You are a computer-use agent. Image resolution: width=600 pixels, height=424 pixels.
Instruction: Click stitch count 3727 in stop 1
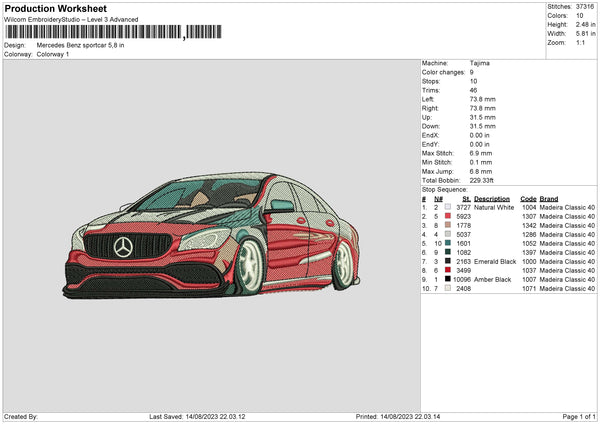coord(463,207)
